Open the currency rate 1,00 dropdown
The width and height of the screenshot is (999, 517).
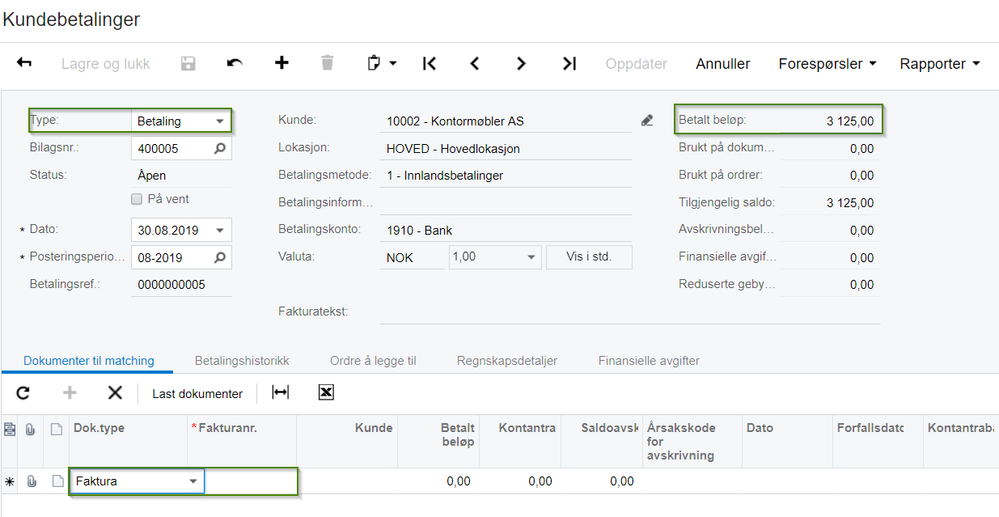(530, 258)
